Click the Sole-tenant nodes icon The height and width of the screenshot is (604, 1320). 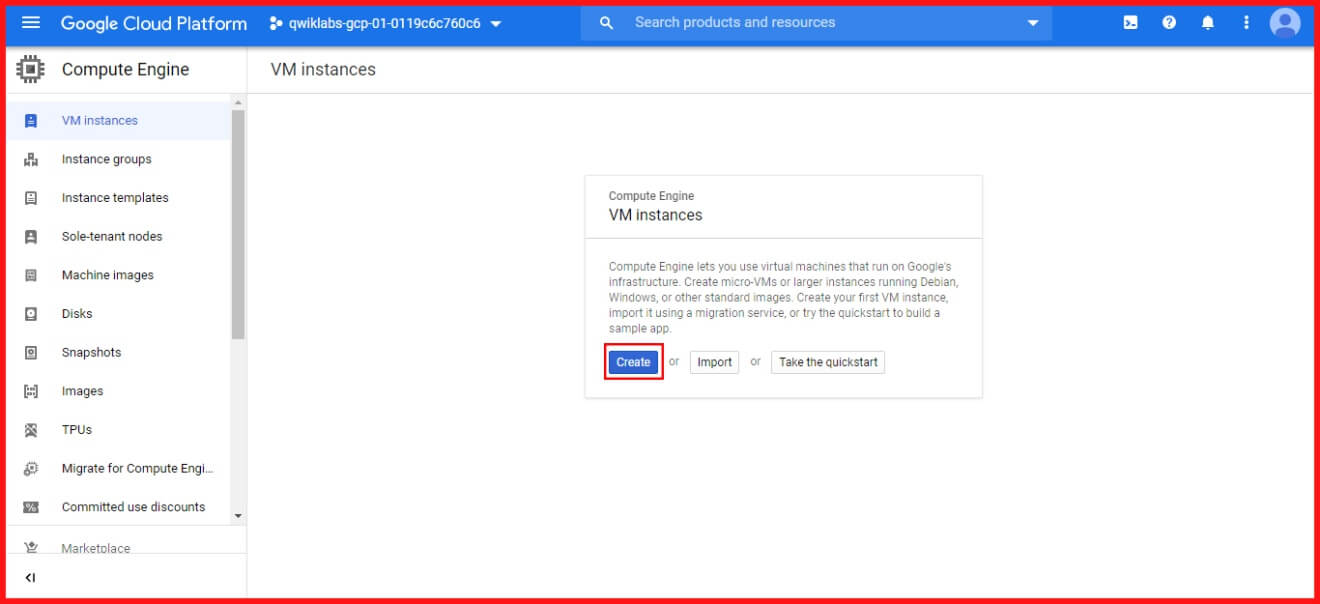pyautogui.click(x=31, y=237)
